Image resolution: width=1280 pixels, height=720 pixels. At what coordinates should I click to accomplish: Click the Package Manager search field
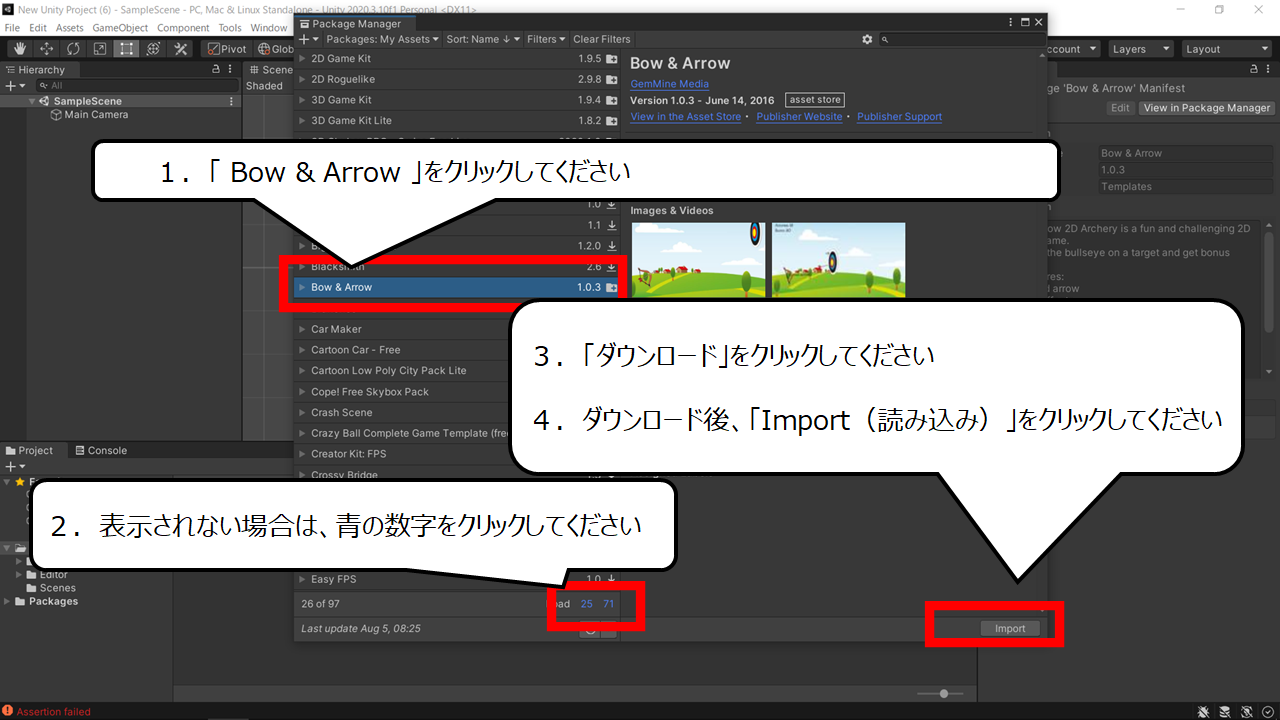point(963,39)
